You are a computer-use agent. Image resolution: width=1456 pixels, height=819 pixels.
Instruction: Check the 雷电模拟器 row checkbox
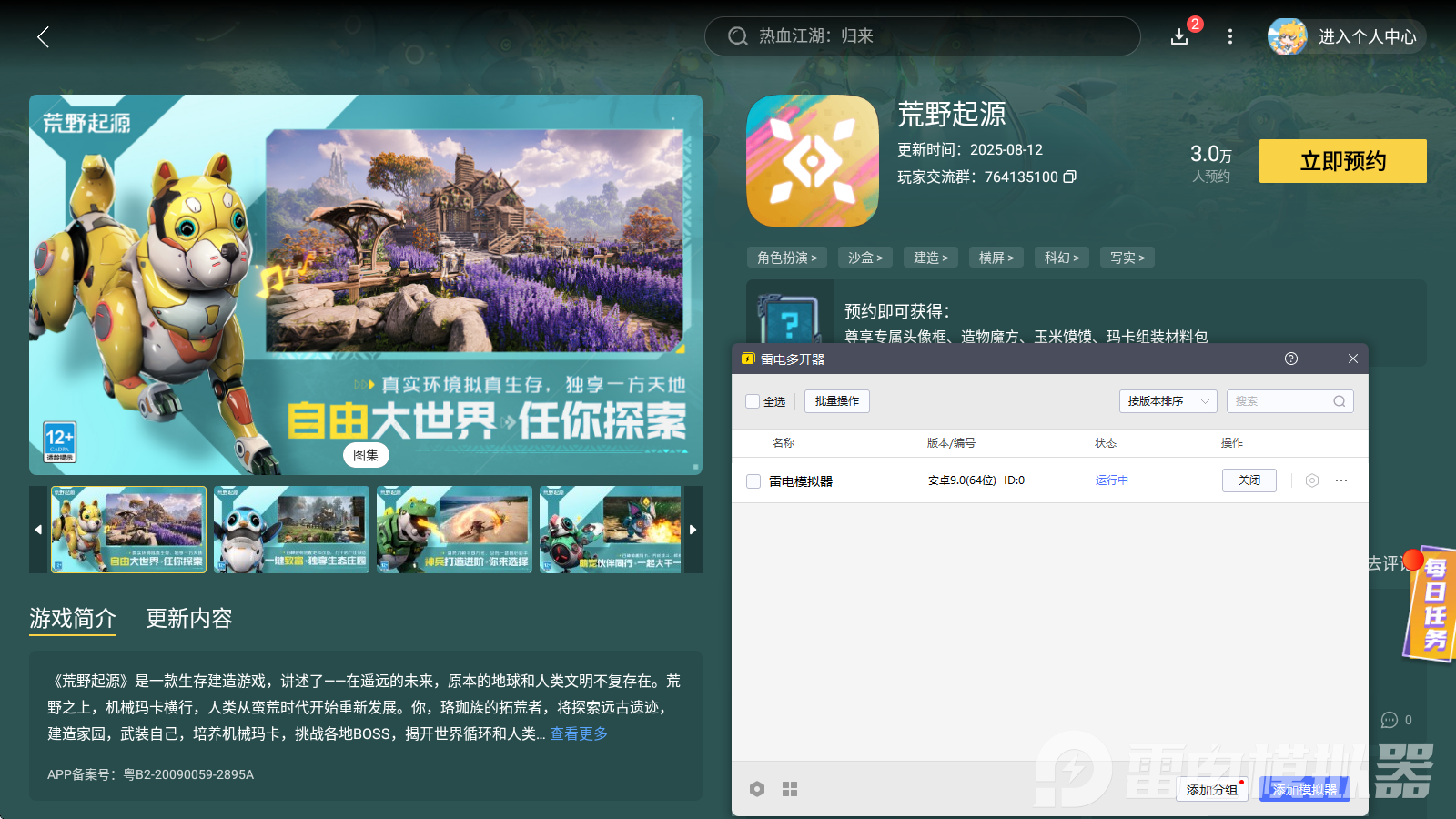(753, 481)
